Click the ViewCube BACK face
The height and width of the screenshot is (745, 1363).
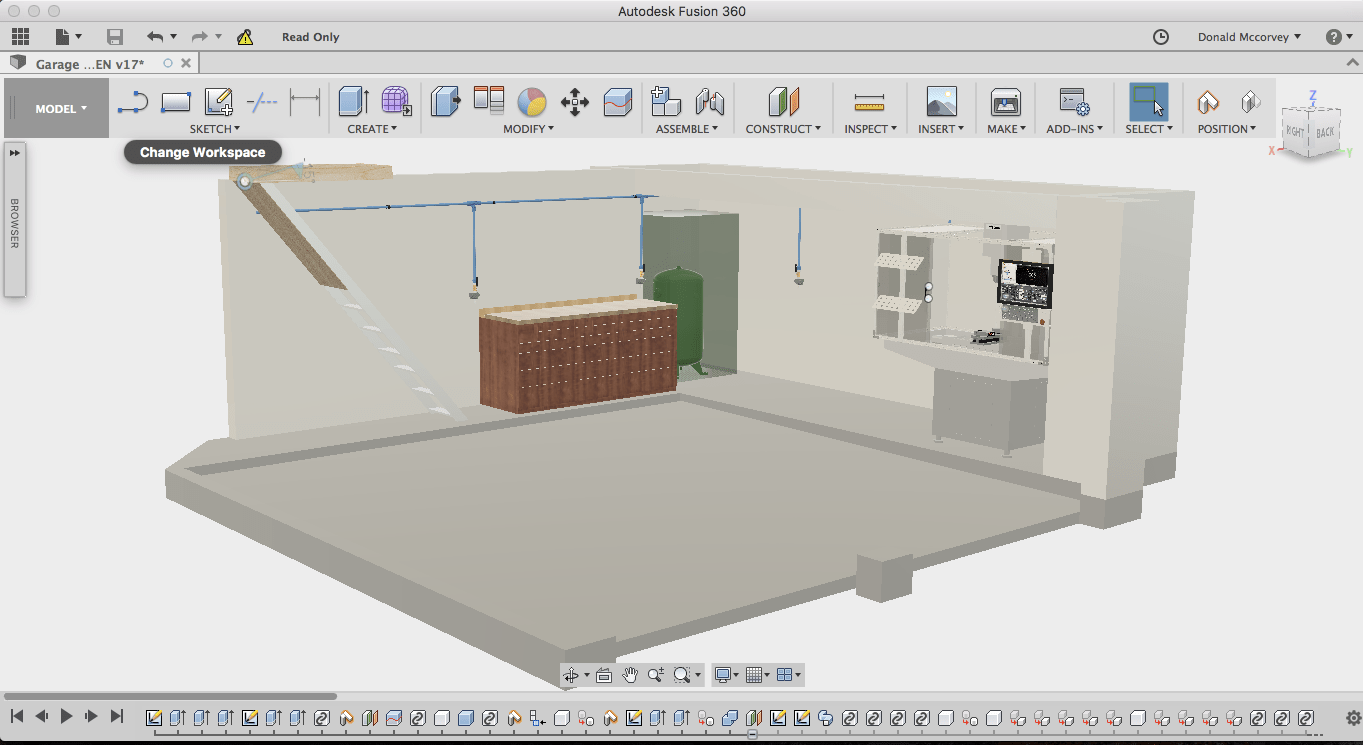tap(1324, 132)
